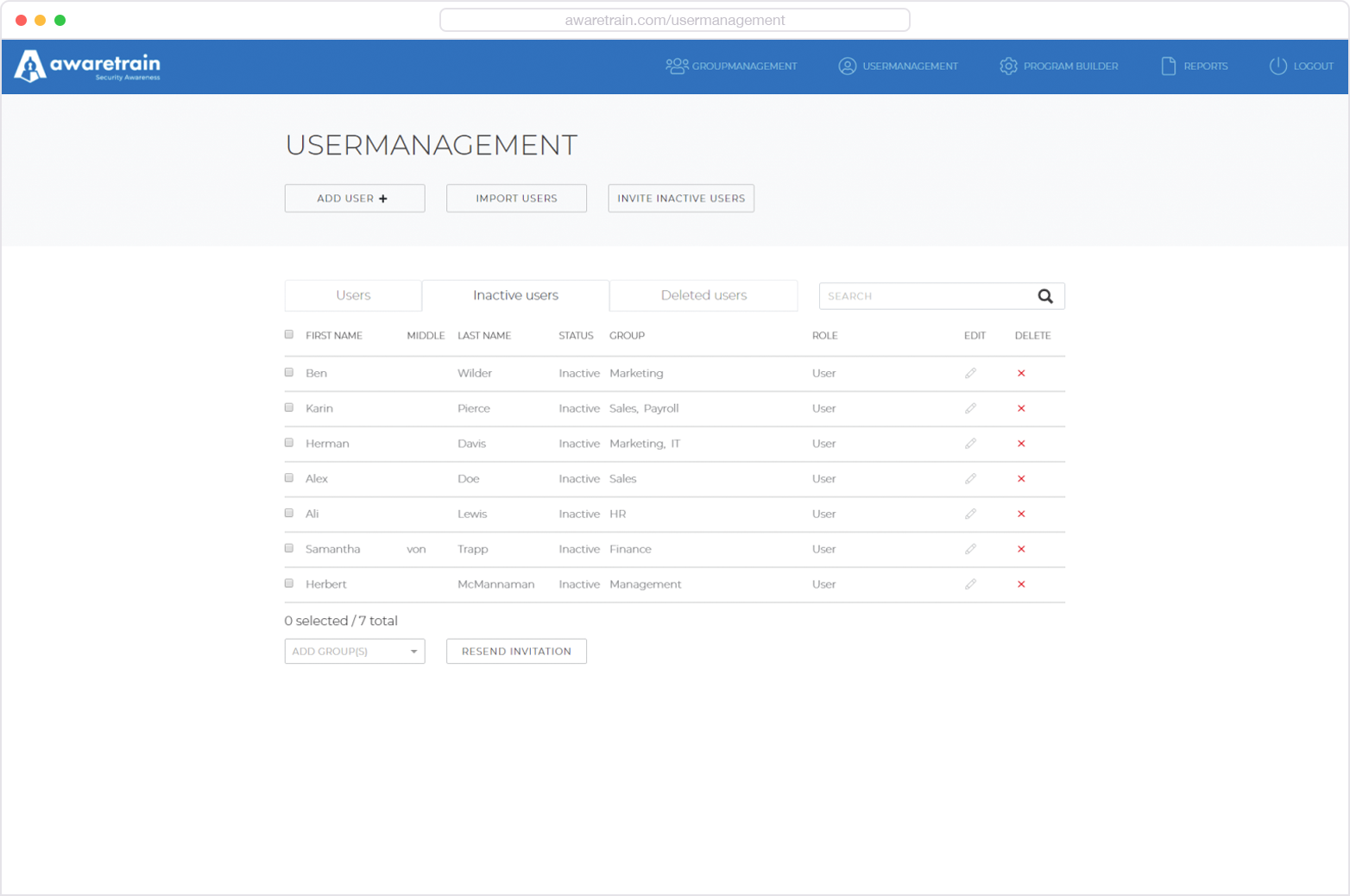Click pencil icon for Herman Davis
Screen dimensions: 1350x896
(970, 444)
